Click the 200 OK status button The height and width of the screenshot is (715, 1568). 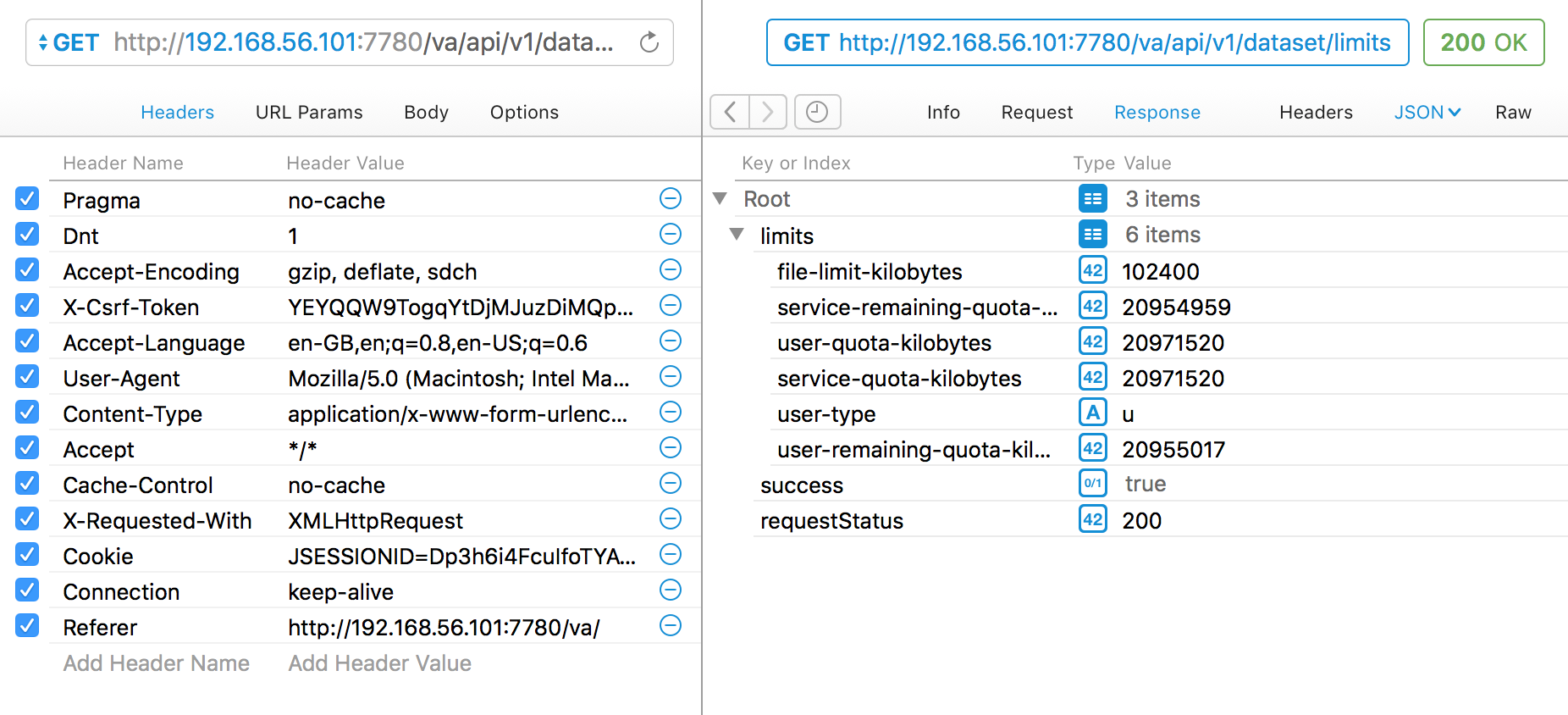coord(1483,42)
